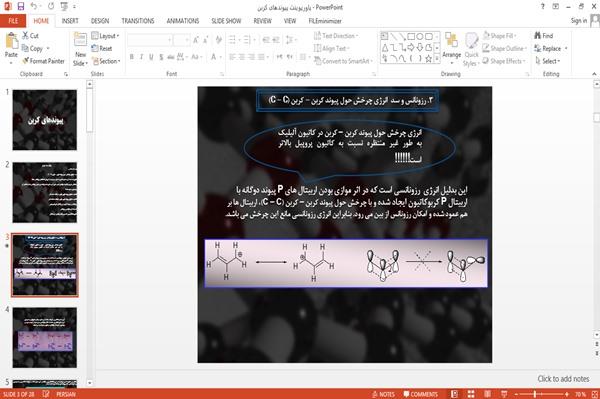Viewport: 600px width, 399px height.
Task: Select the triangle shape in shapes gallery
Action: tap(385, 48)
